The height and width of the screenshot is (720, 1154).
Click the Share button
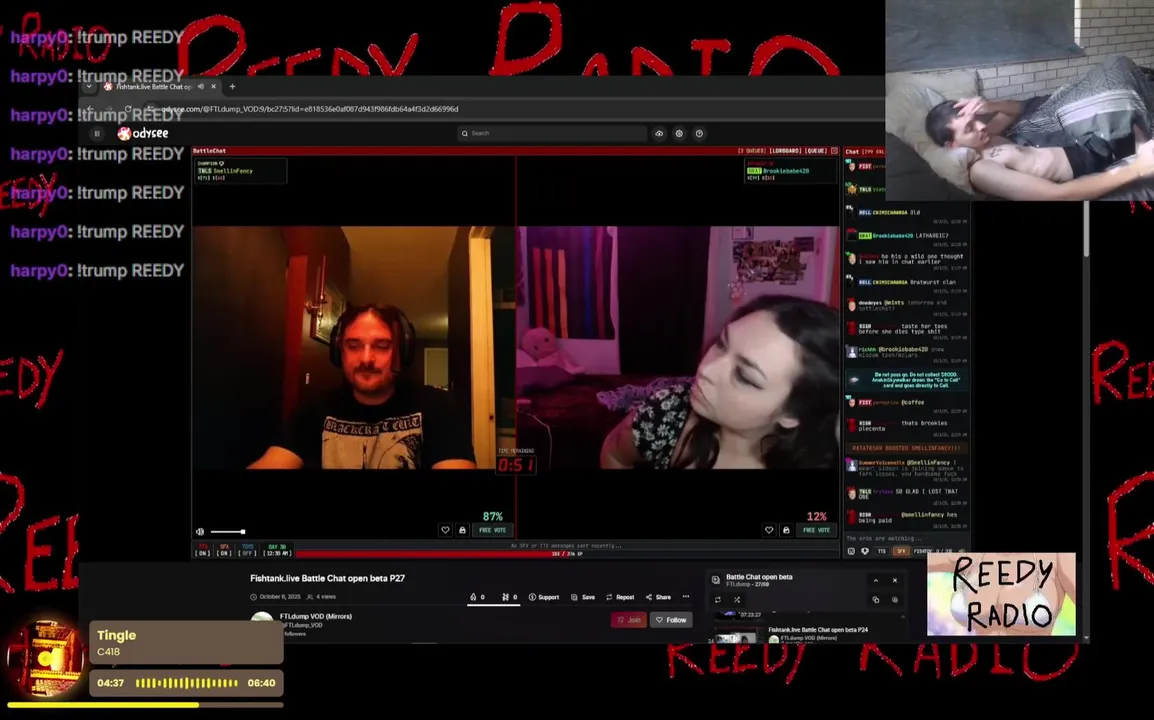pyautogui.click(x=658, y=597)
